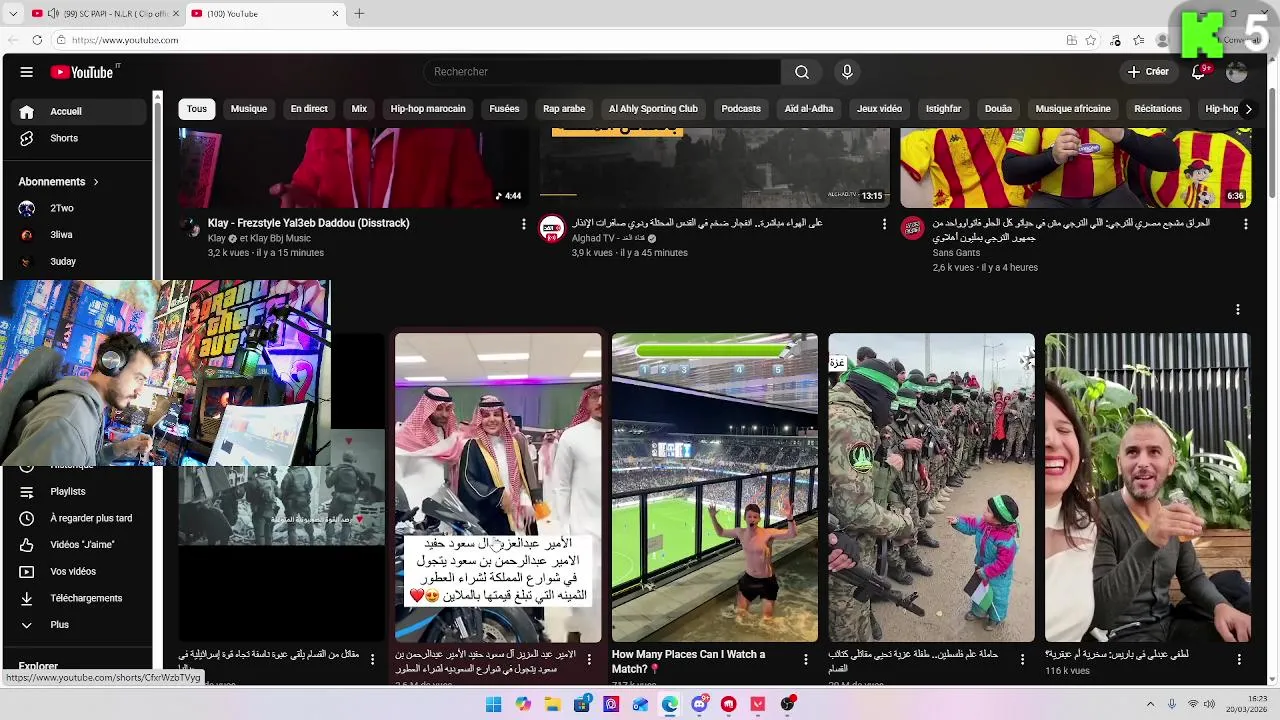
Task: Open Shorts from the sidebar
Action: (80, 138)
